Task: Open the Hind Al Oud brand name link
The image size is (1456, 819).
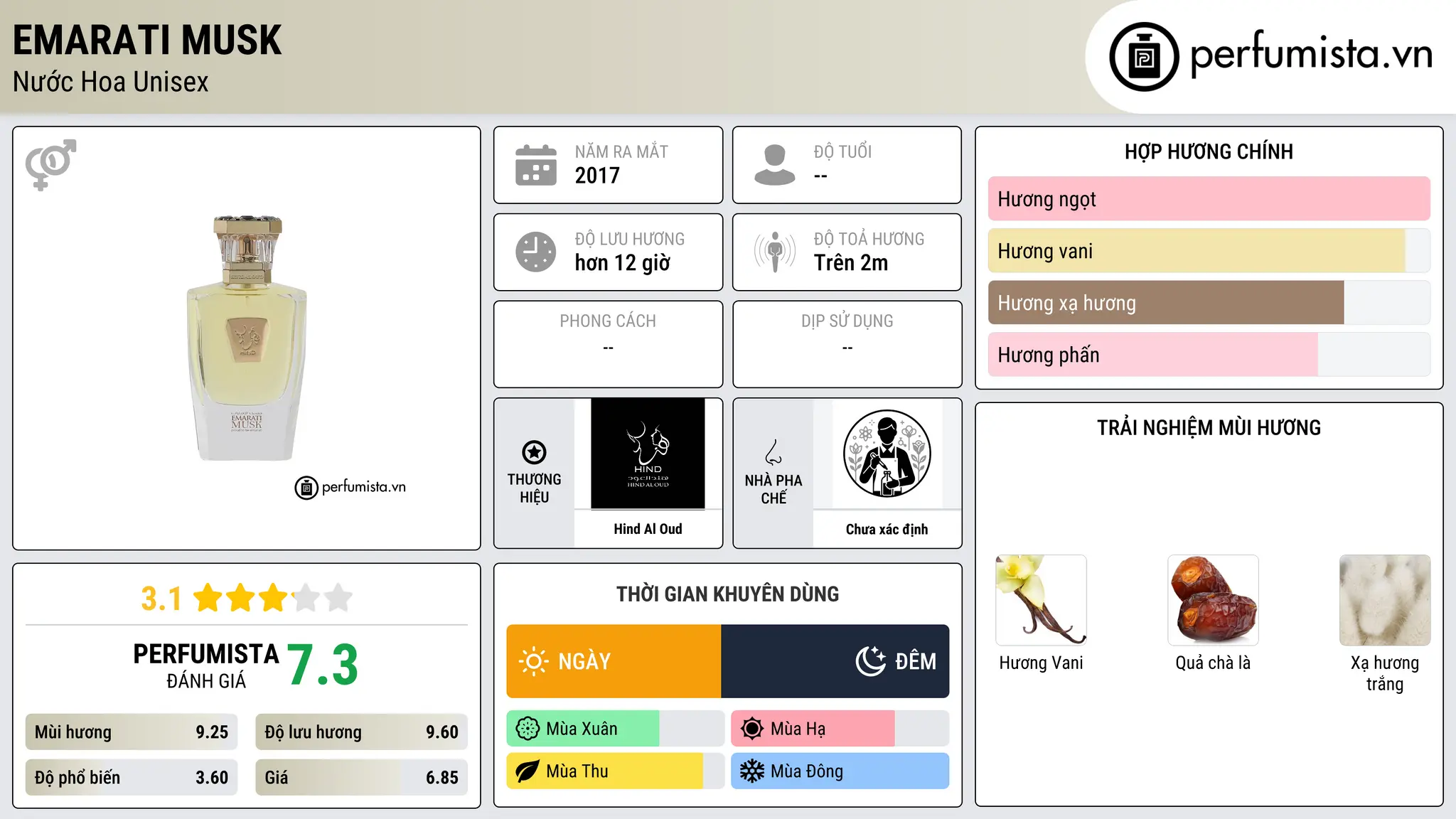Action: pos(648,529)
